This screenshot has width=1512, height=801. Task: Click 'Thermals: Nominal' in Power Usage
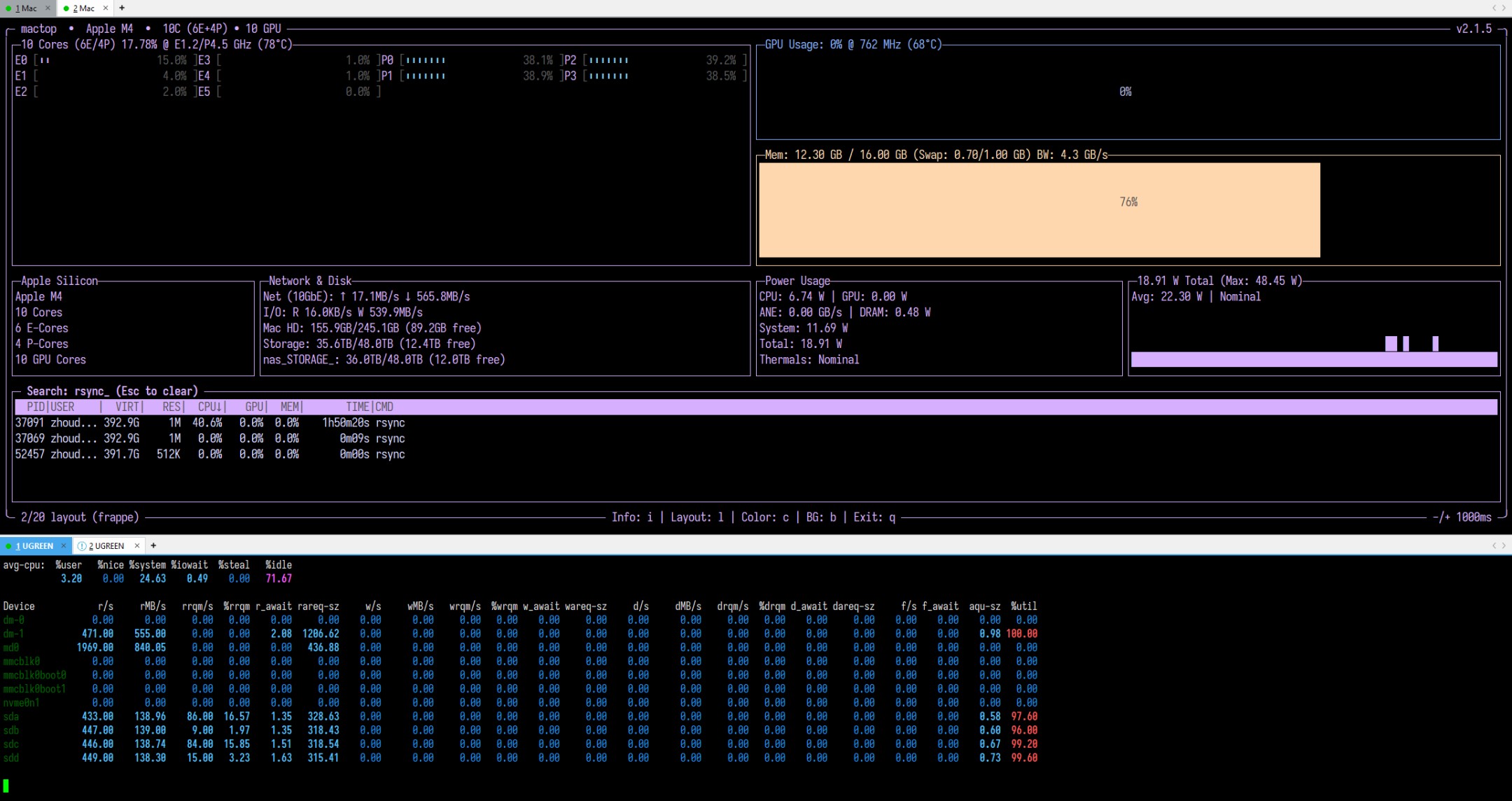pos(809,360)
